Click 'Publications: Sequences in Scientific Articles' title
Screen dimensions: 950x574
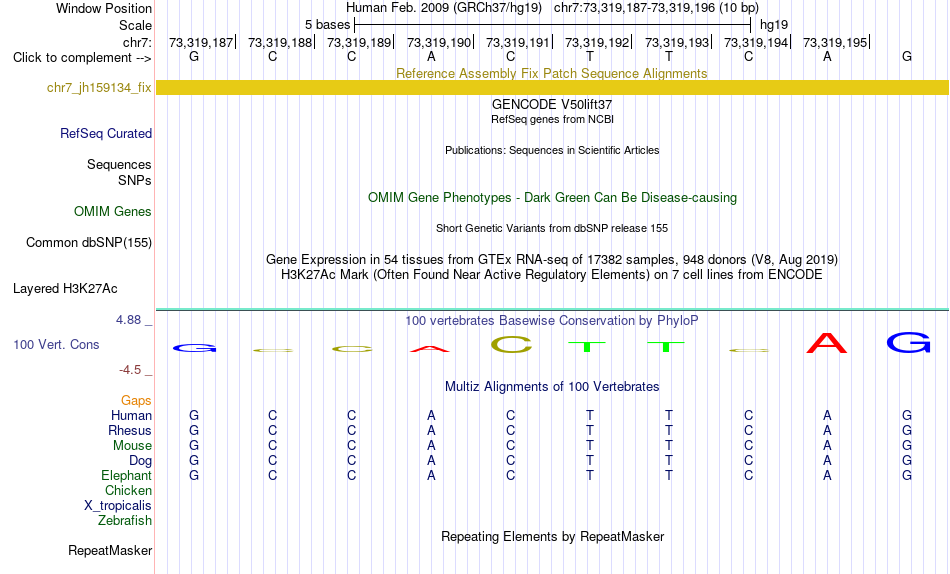tap(552, 150)
